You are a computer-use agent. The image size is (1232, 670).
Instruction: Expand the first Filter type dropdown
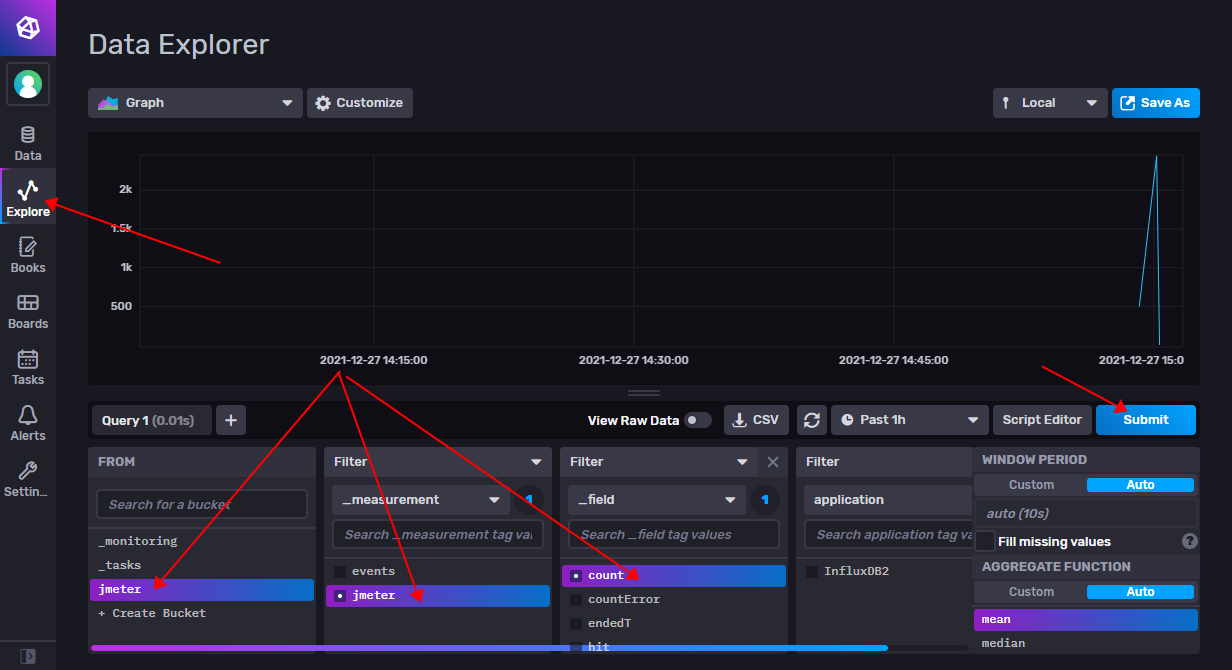[437, 462]
